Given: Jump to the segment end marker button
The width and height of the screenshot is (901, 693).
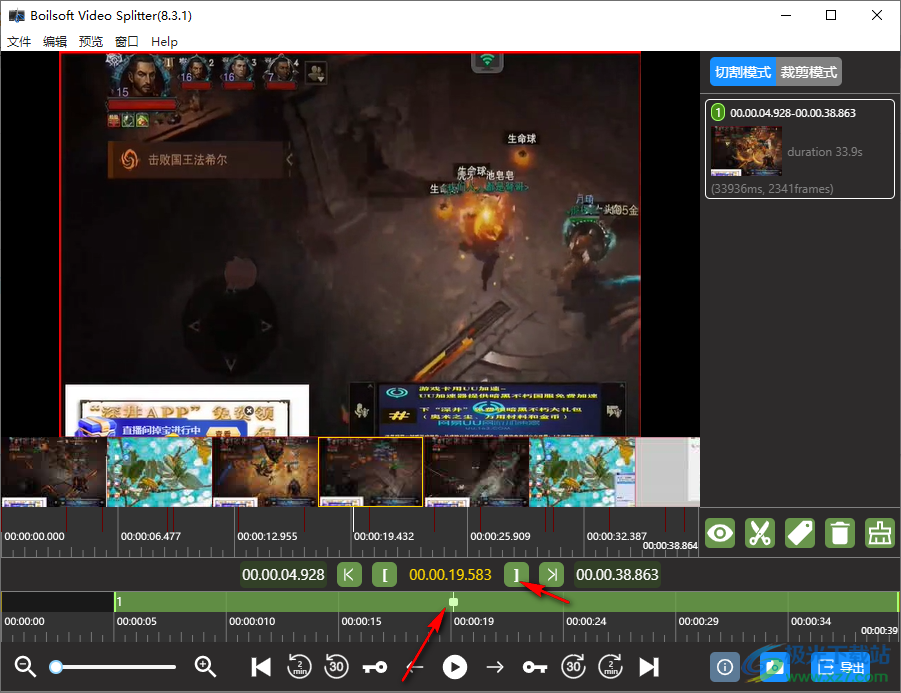Looking at the screenshot, I should tap(552, 575).
